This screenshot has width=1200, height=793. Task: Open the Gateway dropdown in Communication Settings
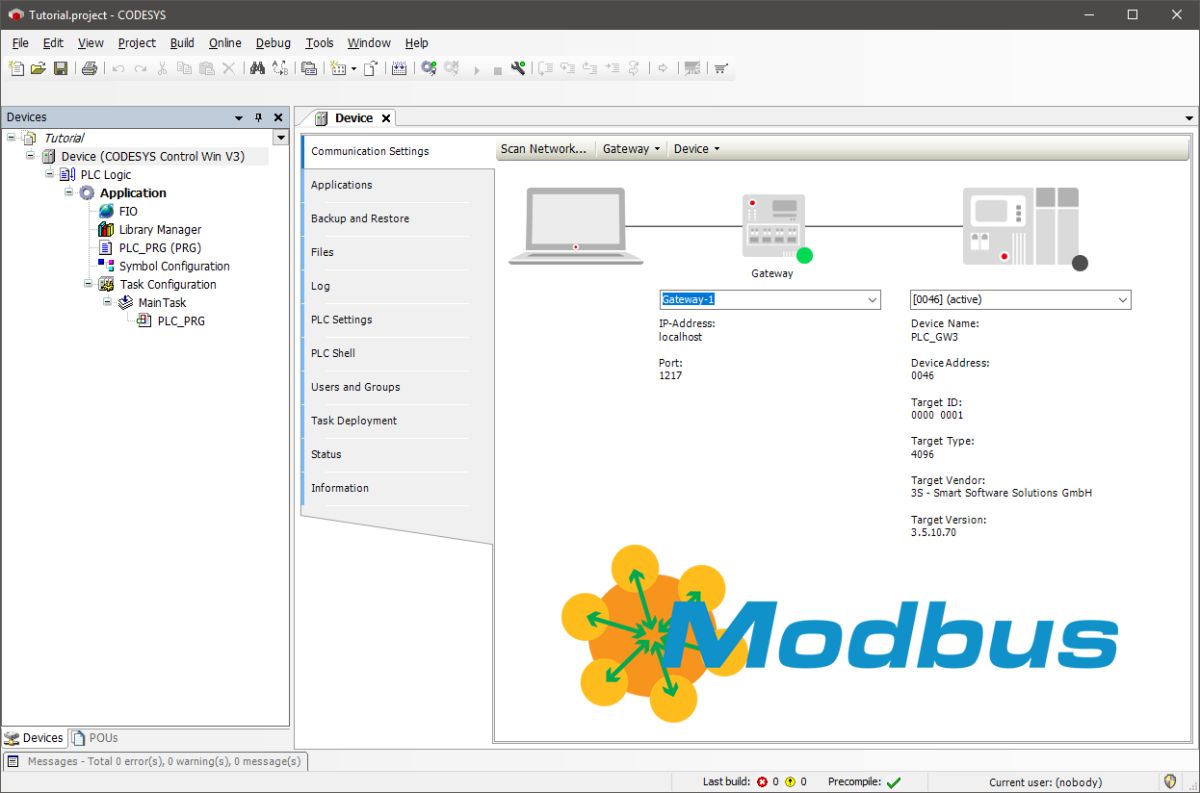point(631,149)
